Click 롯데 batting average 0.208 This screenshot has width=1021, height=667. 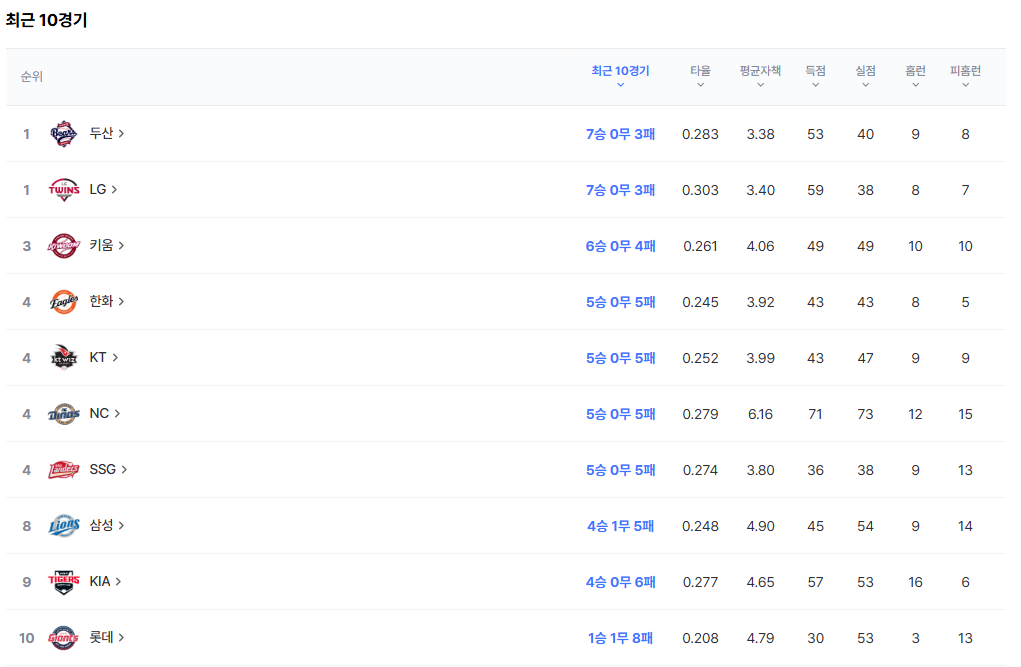pos(700,638)
